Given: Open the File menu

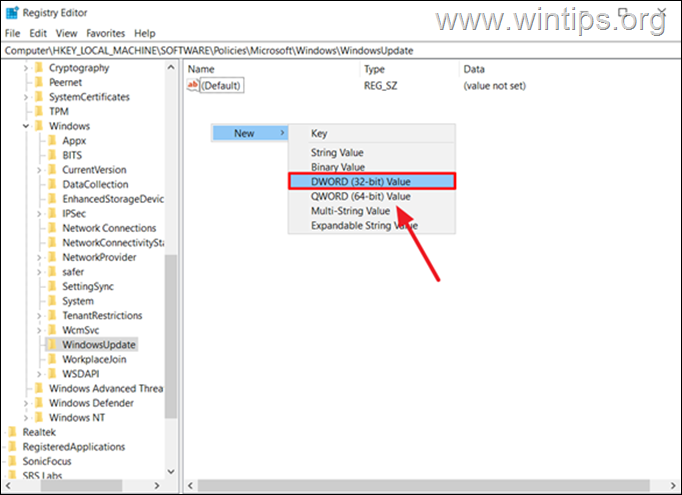Looking at the screenshot, I should 13,33.
